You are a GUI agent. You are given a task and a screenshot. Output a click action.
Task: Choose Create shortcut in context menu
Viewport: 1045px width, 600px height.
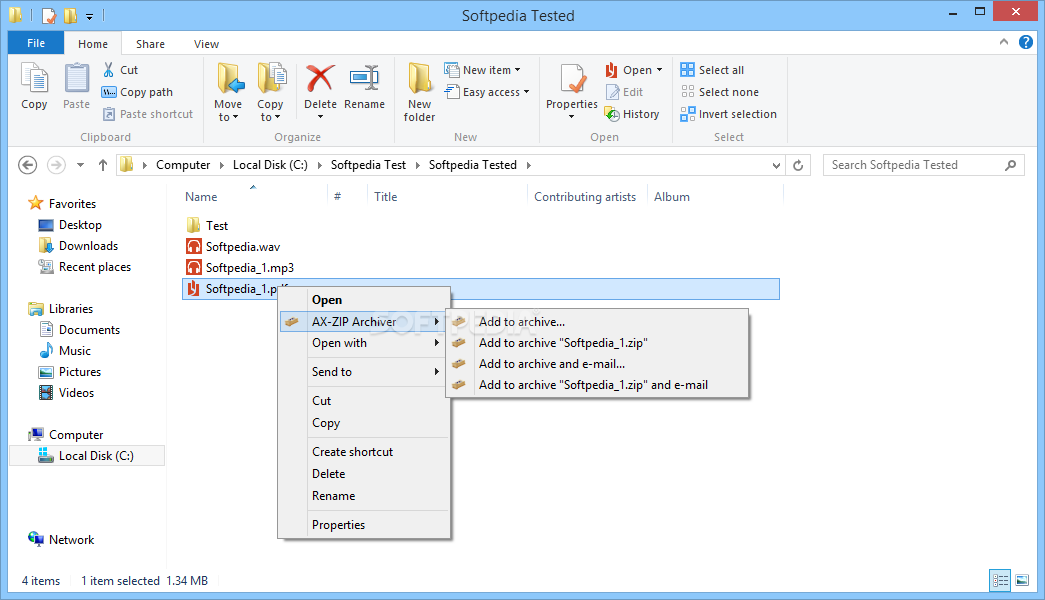[364, 452]
